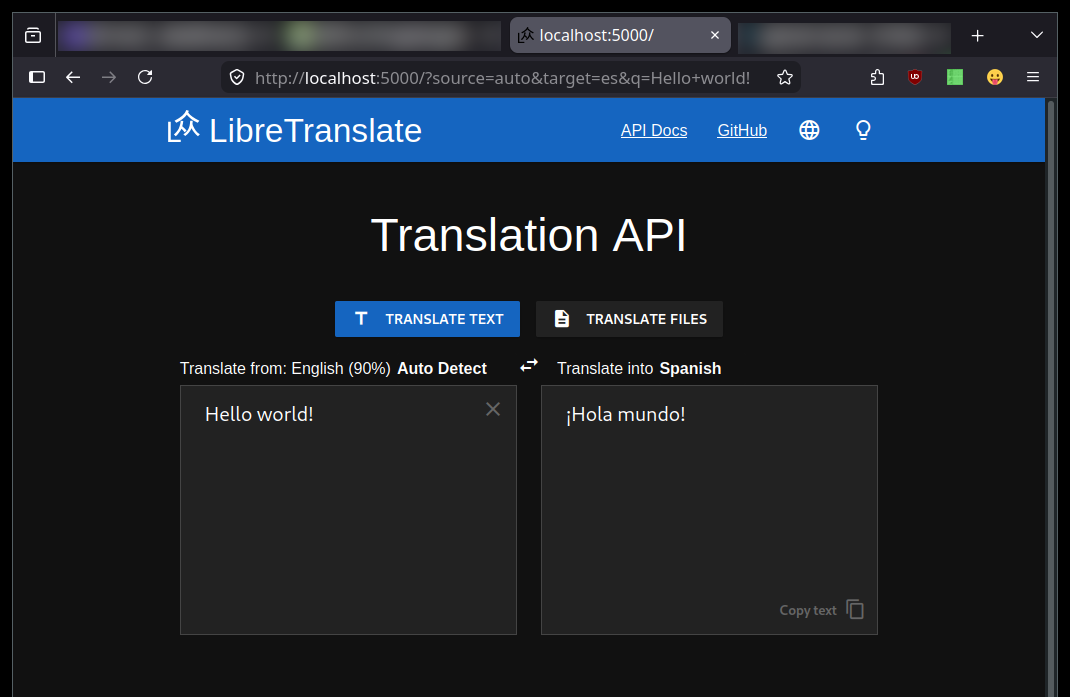The image size is (1070, 697).
Task: Switch to the Translate Files mode
Action: [629, 319]
